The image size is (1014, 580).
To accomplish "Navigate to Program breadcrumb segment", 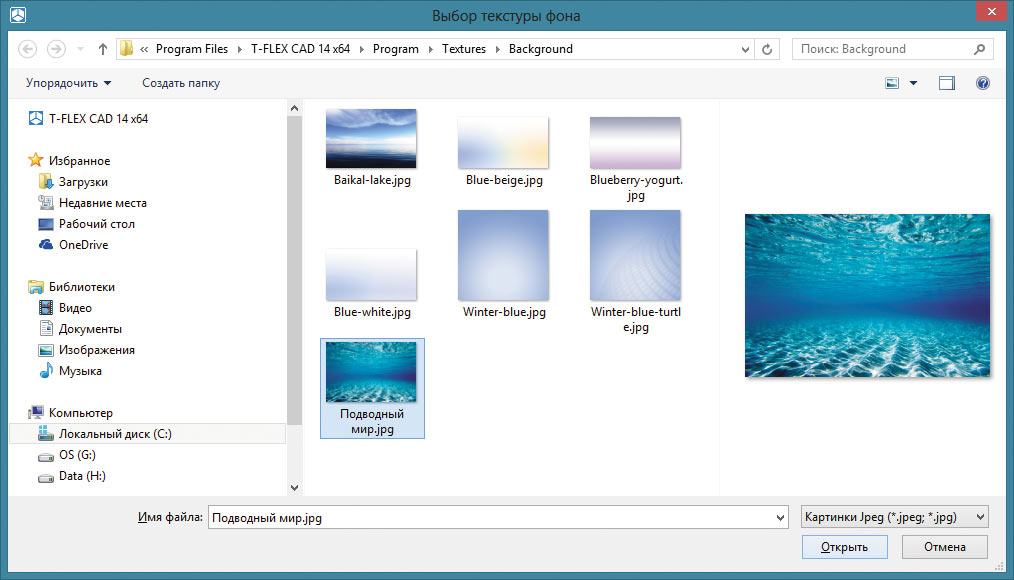I will pyautogui.click(x=396, y=49).
